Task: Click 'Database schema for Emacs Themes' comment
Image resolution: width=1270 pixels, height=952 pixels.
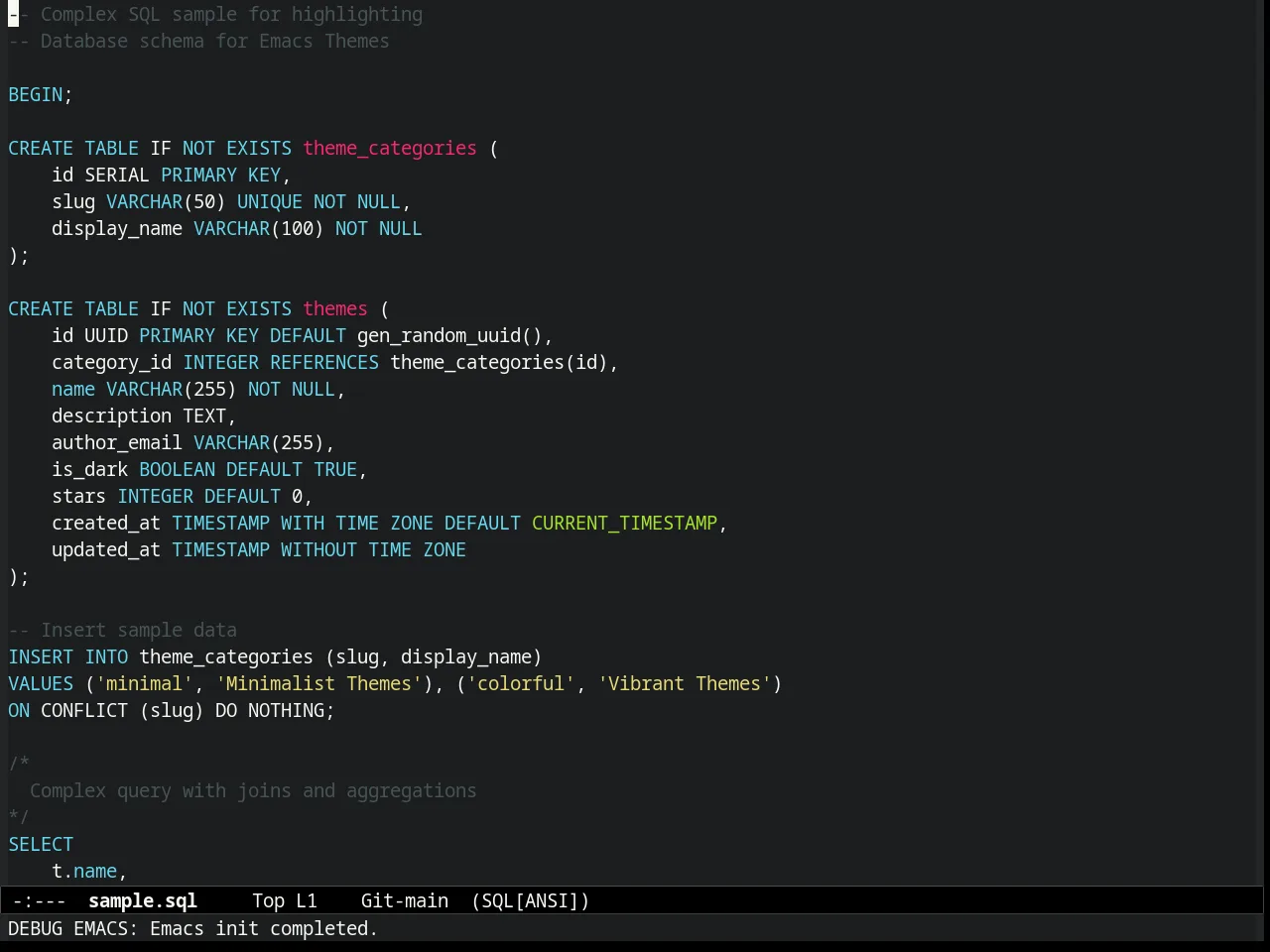Action: tap(198, 41)
